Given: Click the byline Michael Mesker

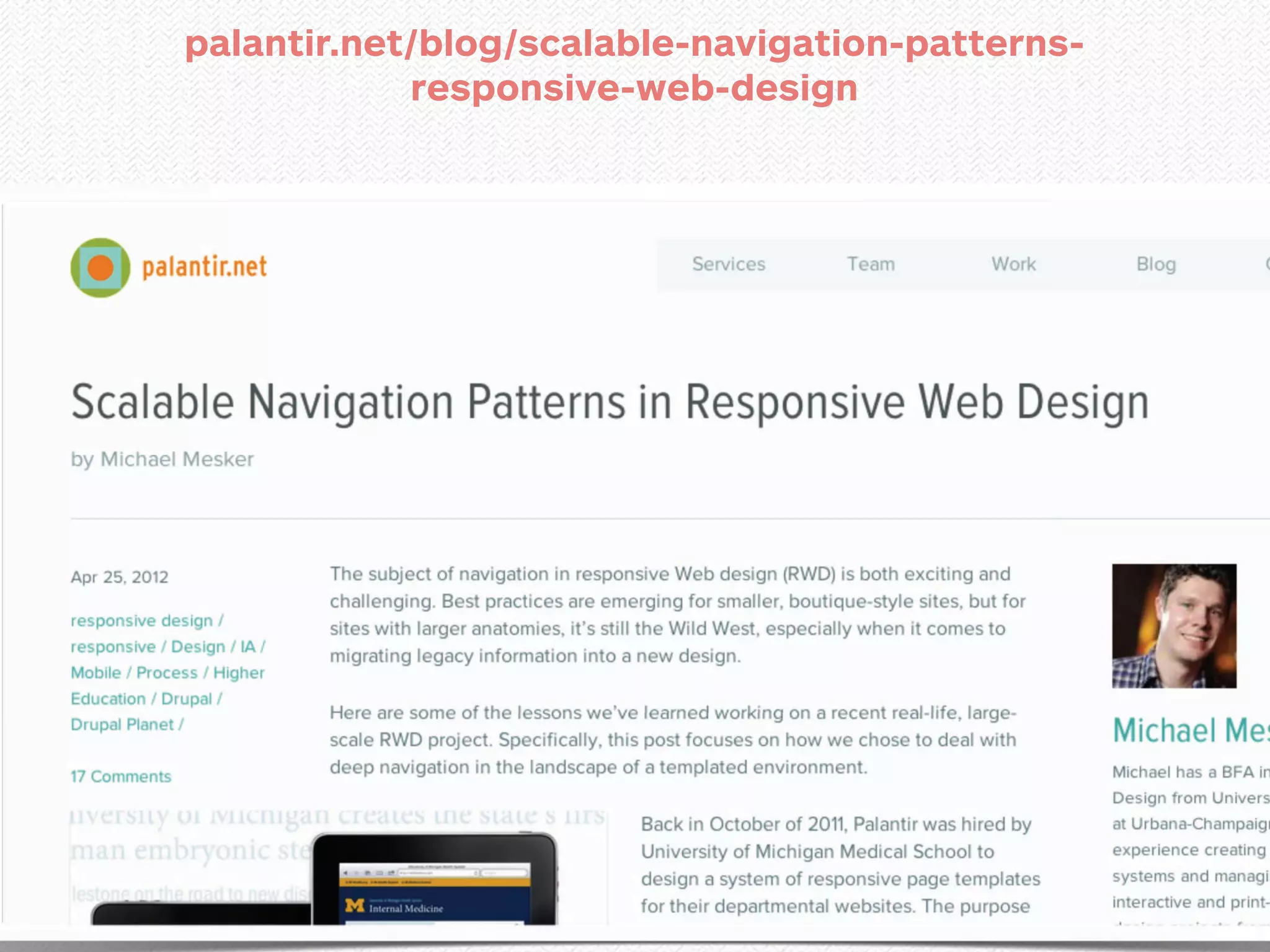Looking at the screenshot, I should [x=177, y=459].
